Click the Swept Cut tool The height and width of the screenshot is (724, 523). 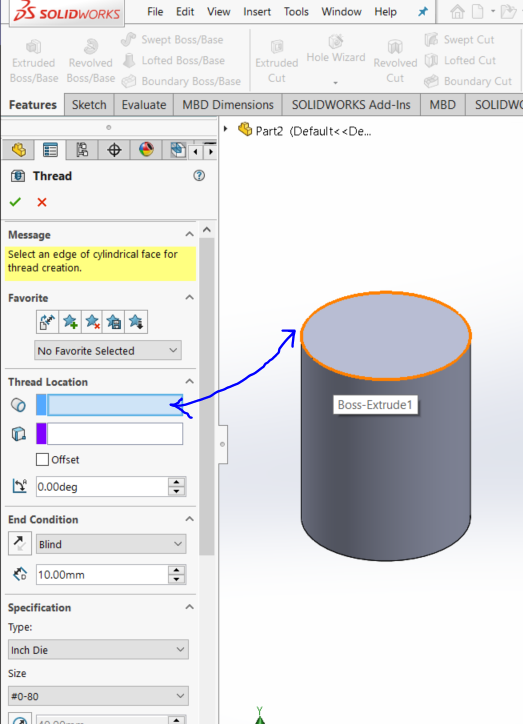click(x=459, y=40)
